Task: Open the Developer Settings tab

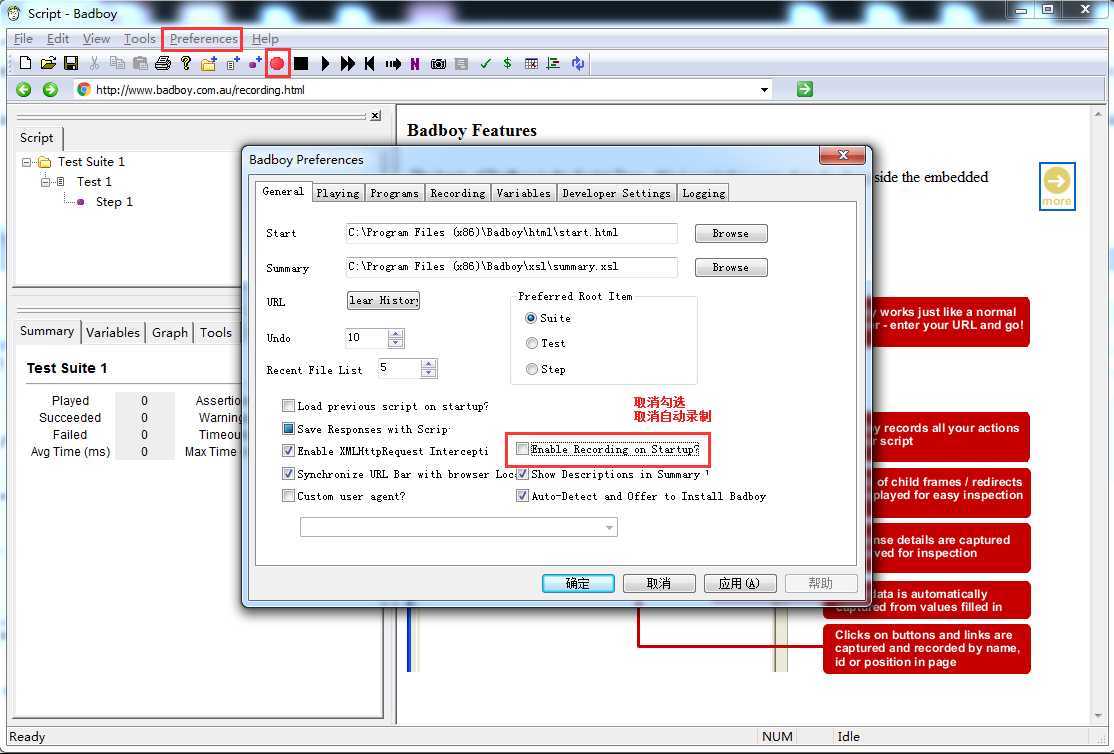Action: pyautogui.click(x=616, y=193)
